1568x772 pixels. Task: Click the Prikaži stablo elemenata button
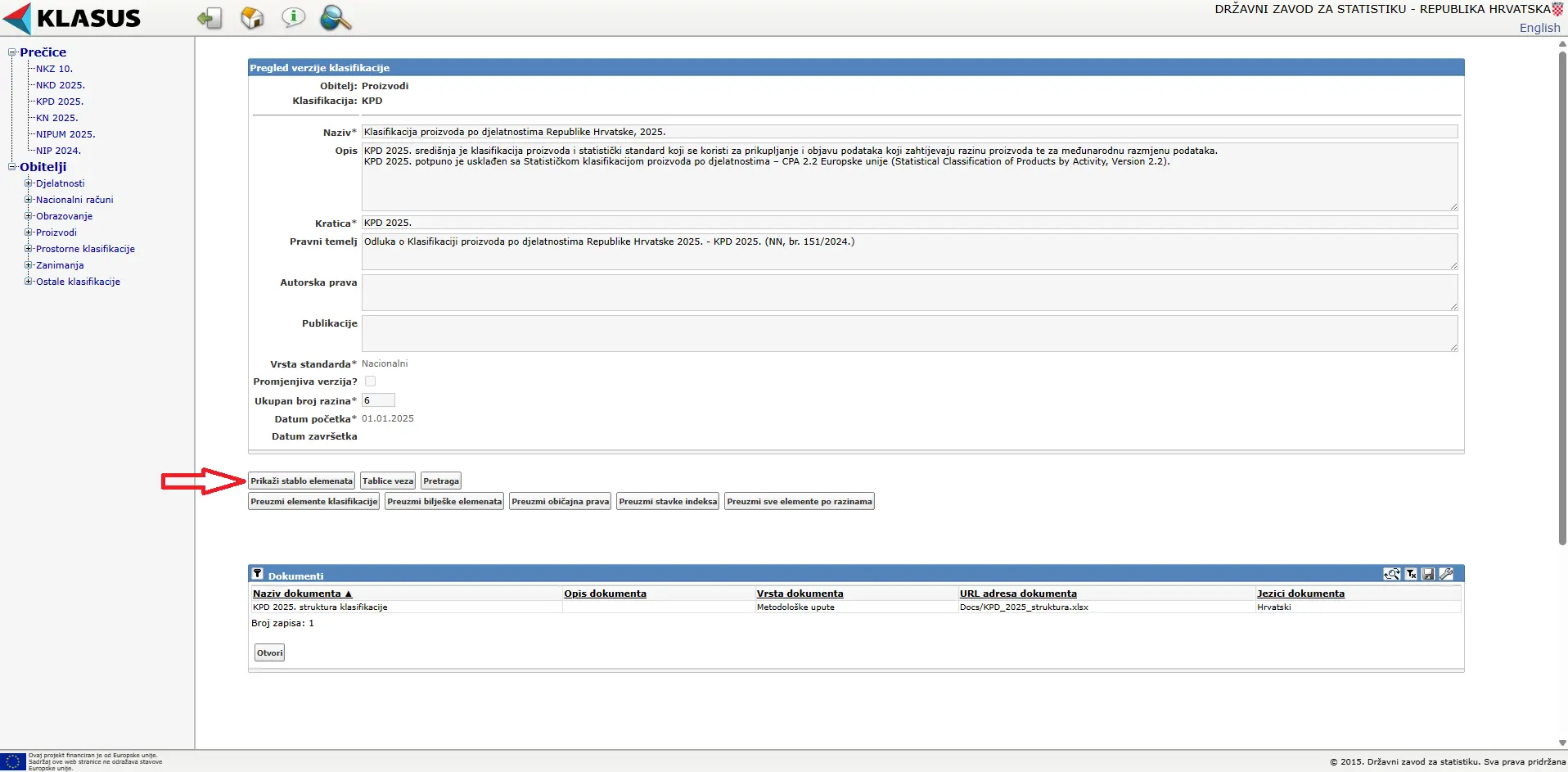[x=301, y=481]
